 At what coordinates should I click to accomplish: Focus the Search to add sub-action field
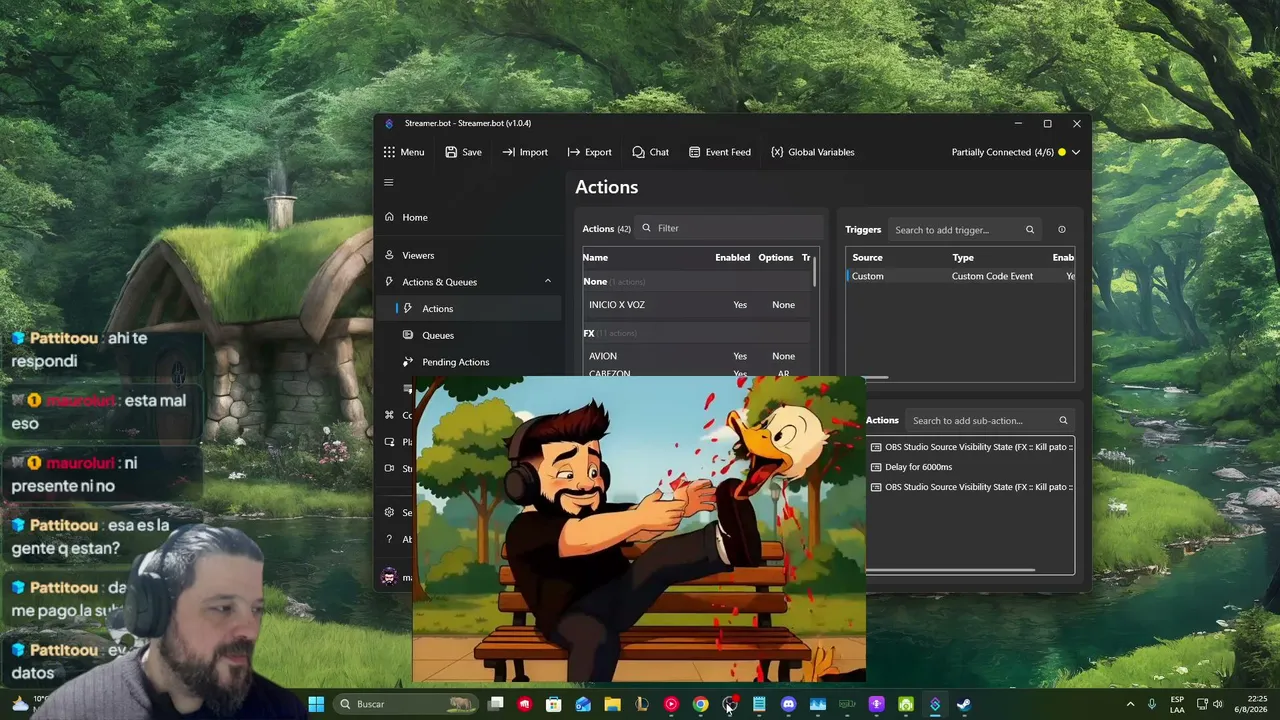point(990,421)
